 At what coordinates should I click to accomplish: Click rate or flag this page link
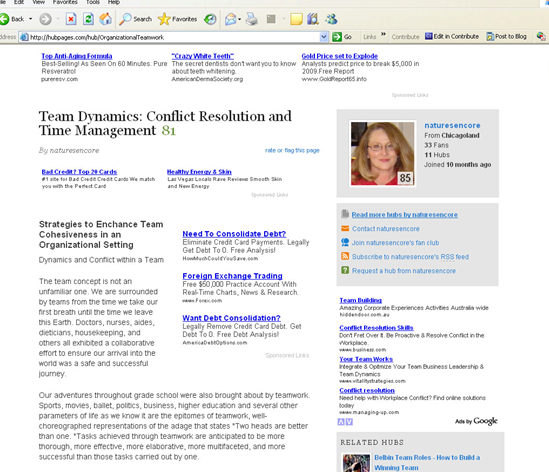(x=292, y=150)
